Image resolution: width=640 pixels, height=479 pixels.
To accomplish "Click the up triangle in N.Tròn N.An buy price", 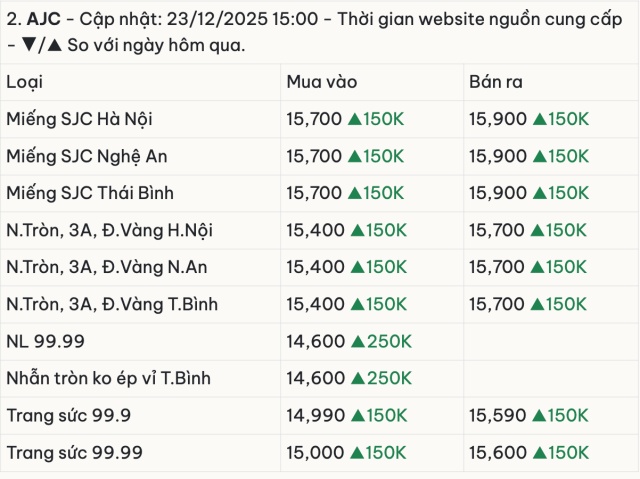I will click(355, 268).
